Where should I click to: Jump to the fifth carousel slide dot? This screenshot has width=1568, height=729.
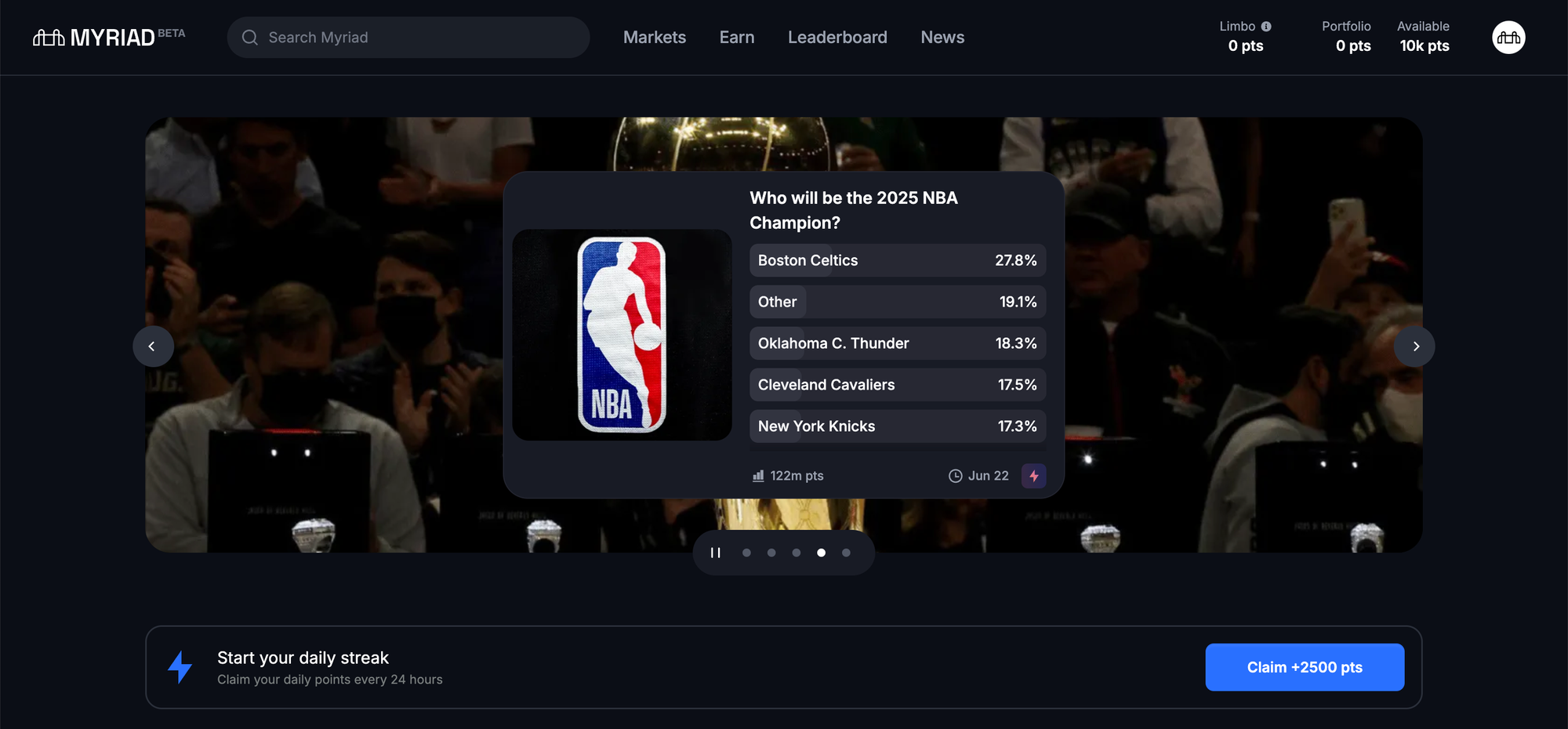point(846,553)
